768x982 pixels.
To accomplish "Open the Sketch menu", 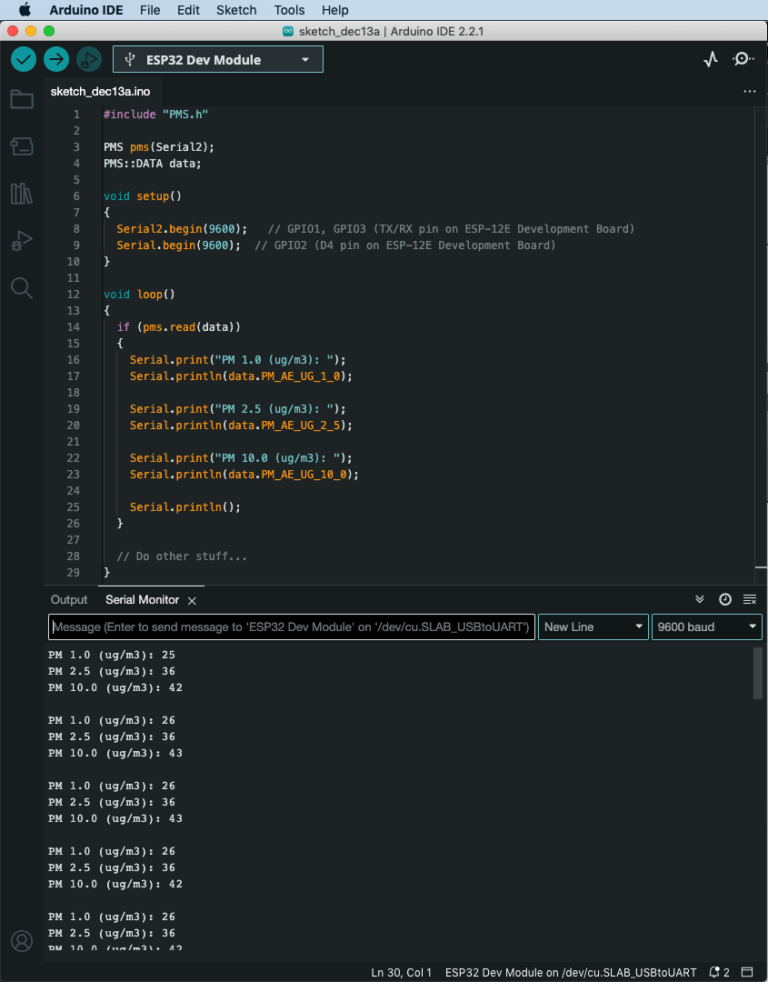I will [x=236, y=10].
